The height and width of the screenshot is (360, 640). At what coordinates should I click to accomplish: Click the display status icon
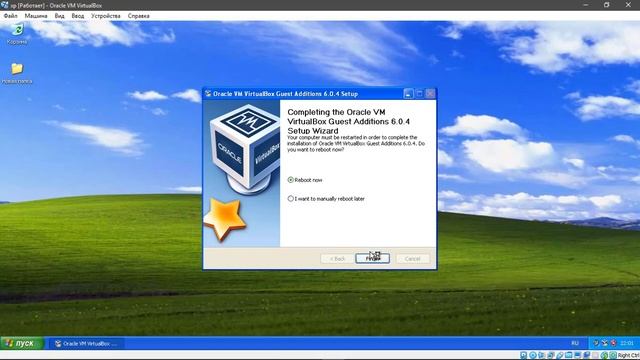tap(577, 355)
